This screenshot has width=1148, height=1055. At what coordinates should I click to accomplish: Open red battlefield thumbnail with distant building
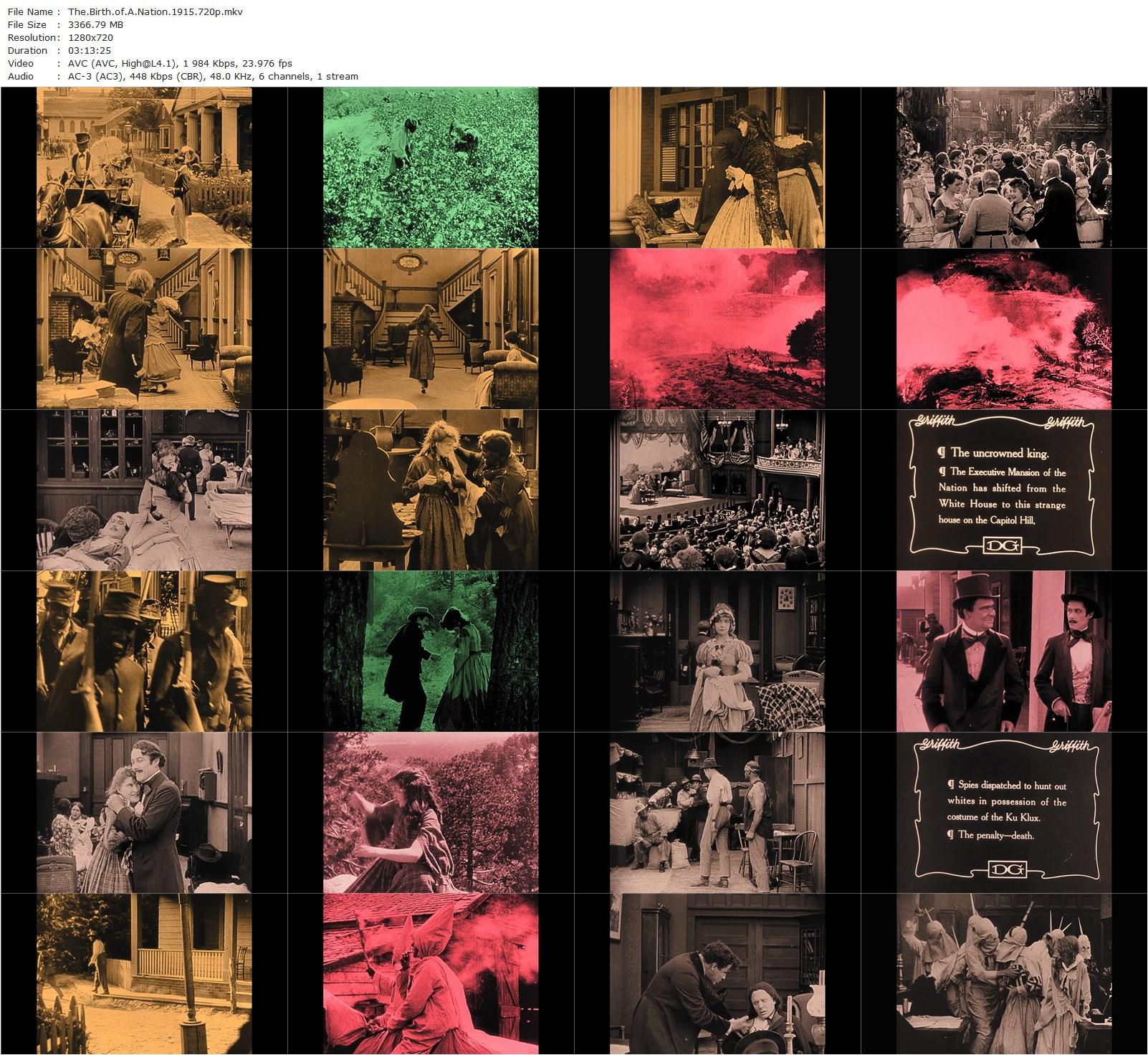(x=717, y=329)
